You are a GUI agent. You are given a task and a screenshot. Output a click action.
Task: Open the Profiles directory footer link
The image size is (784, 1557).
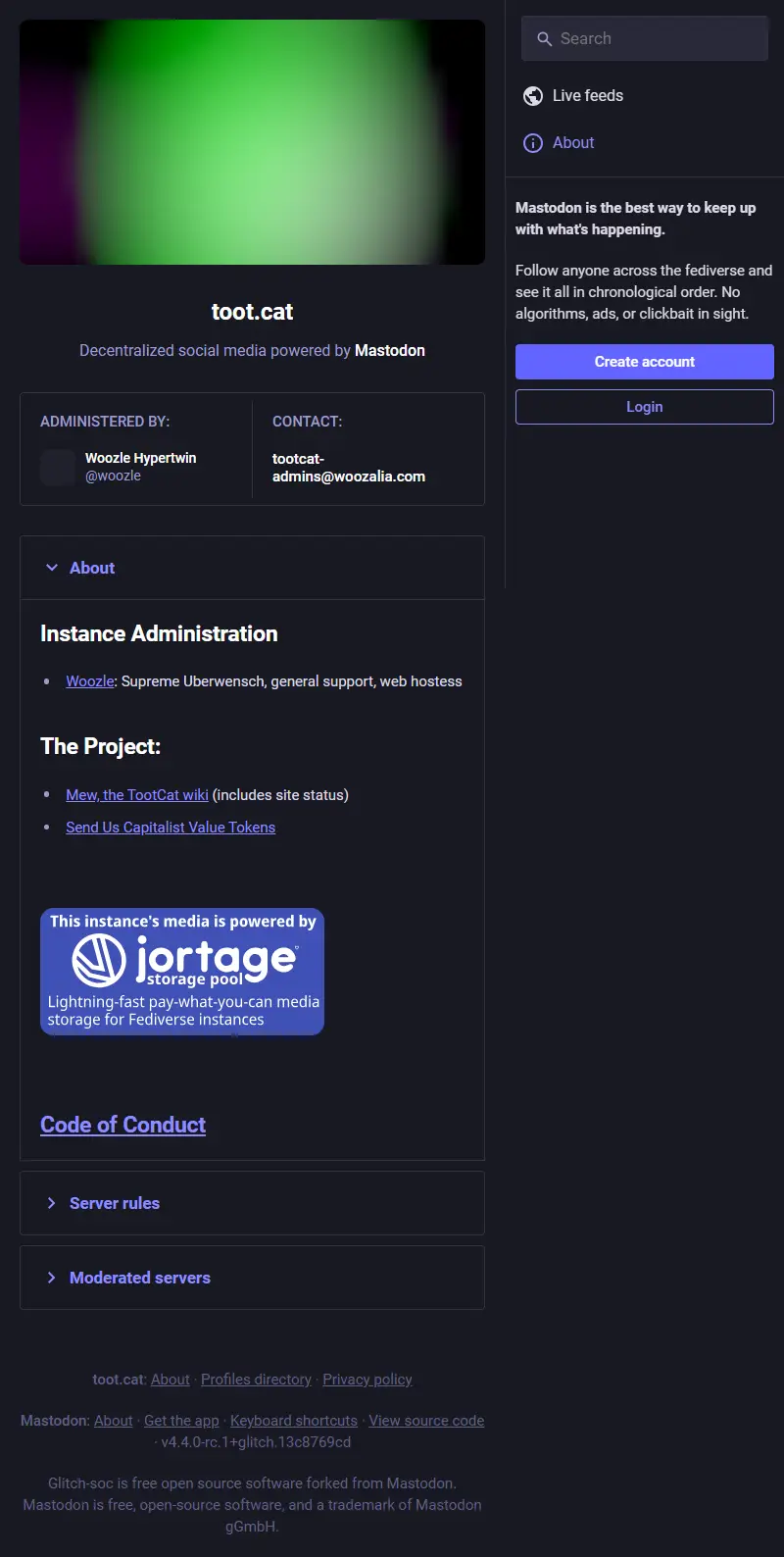pos(256,1380)
